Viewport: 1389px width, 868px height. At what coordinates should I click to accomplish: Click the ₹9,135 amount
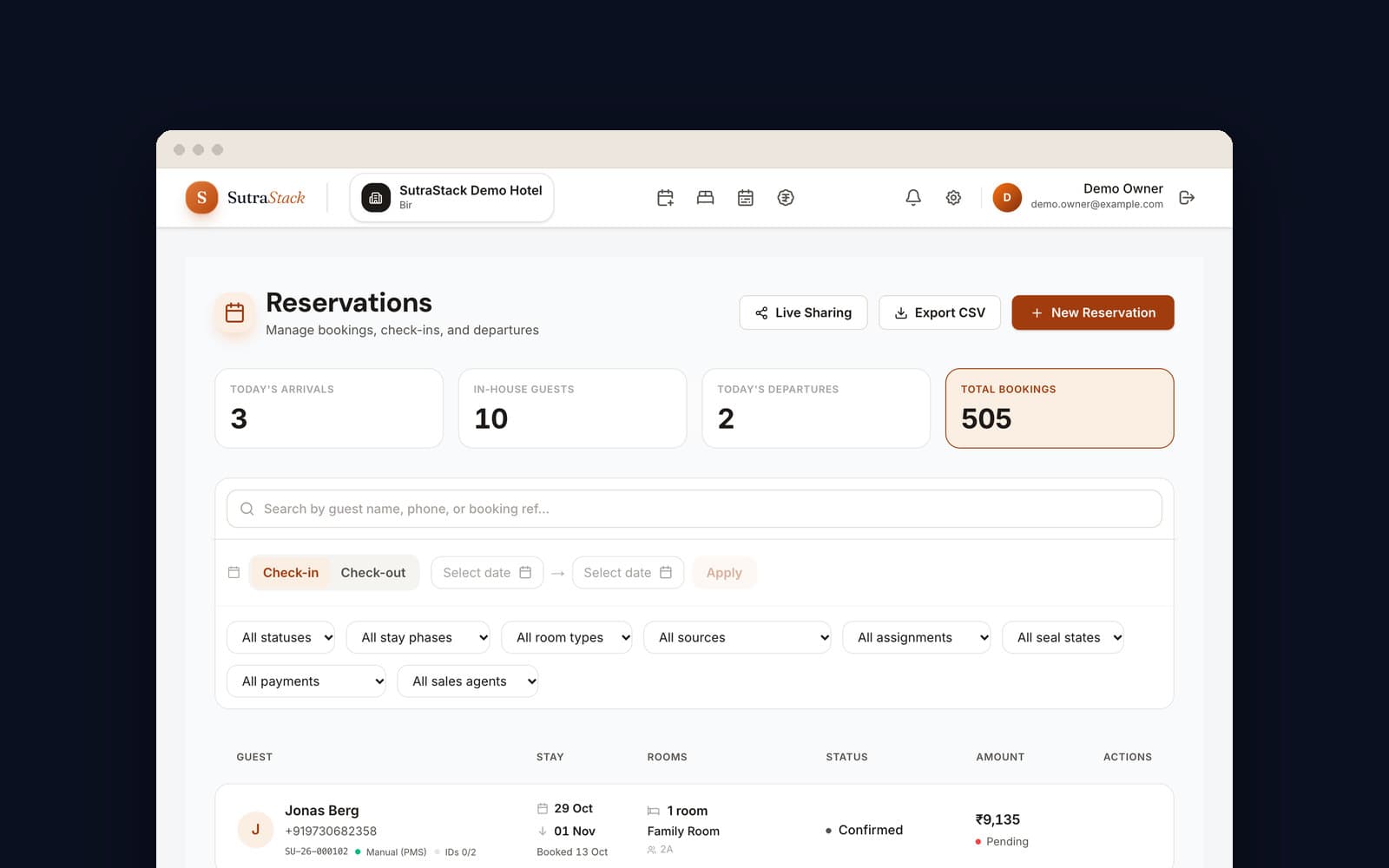tap(997, 819)
